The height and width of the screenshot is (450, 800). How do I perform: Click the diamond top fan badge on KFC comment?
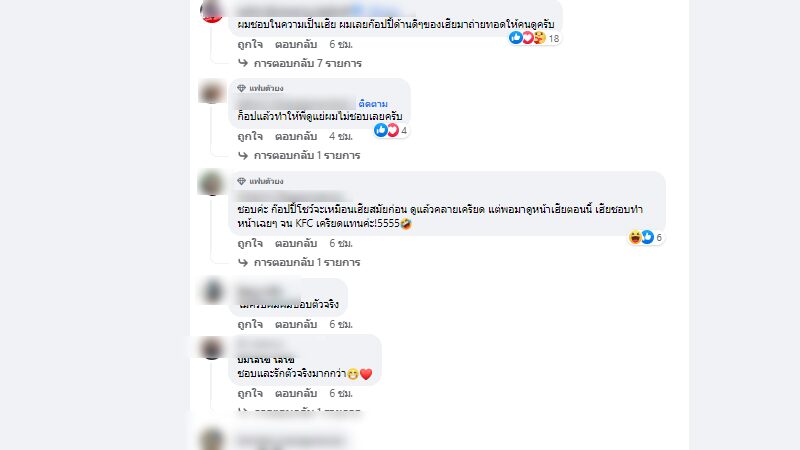241,181
